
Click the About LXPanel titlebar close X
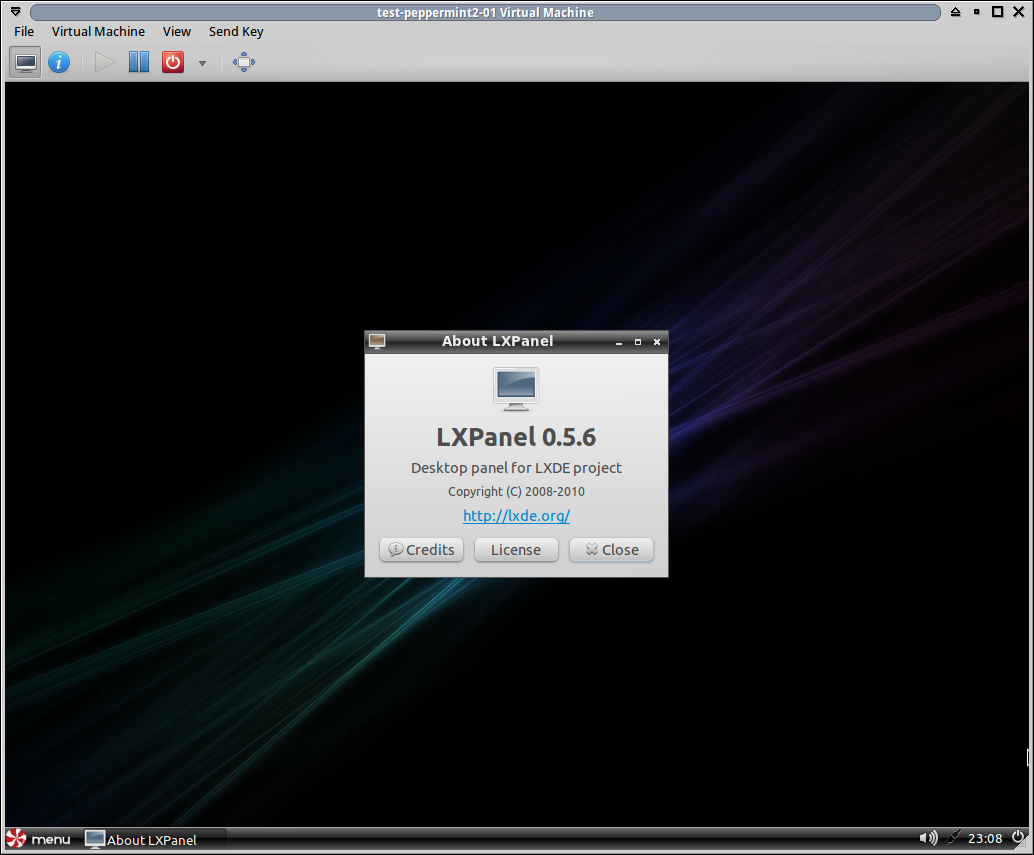coord(657,342)
